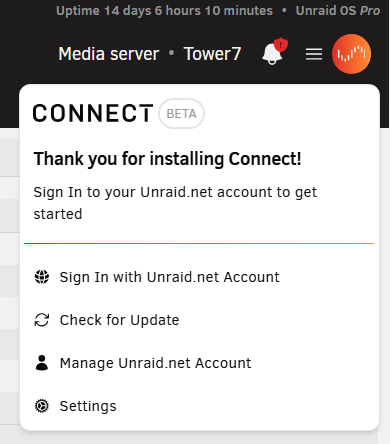Viewport: 390px width, 444px height.
Task: Click the Unraid OS Pro label
Action: click(338, 11)
